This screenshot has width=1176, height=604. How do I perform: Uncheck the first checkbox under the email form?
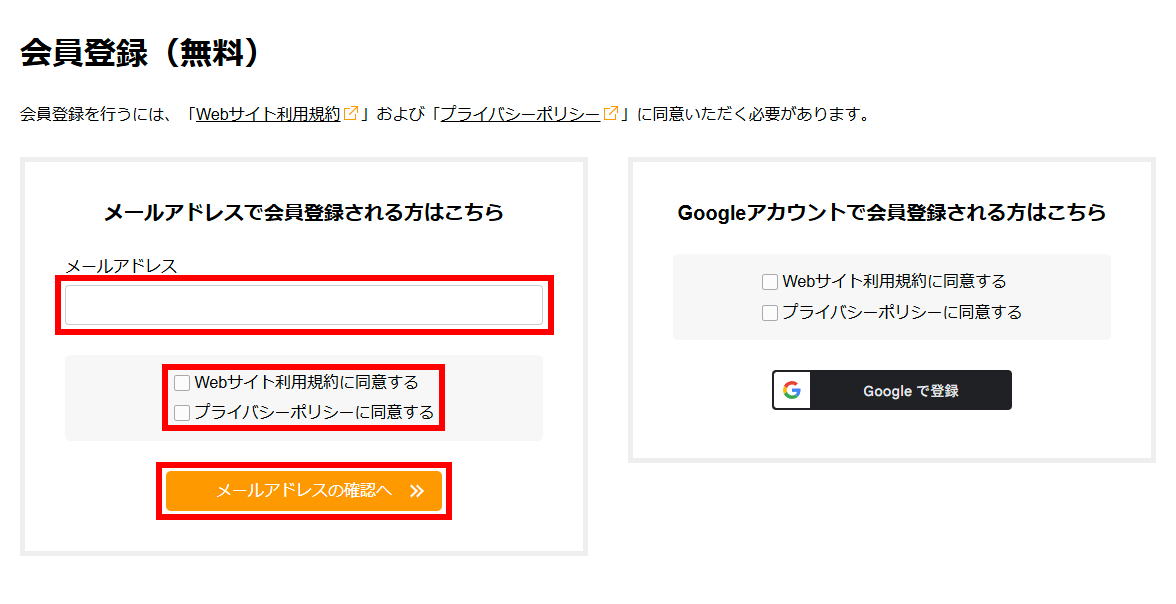181,382
